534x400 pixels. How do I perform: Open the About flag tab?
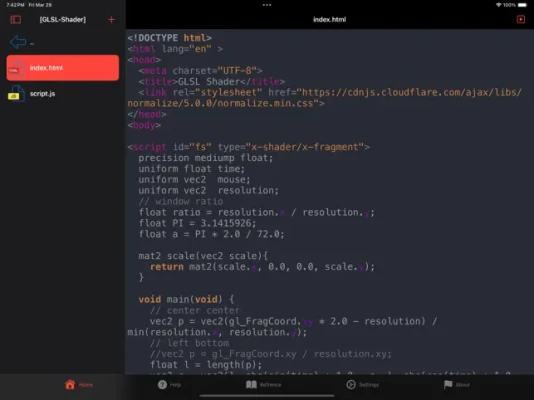click(457, 385)
